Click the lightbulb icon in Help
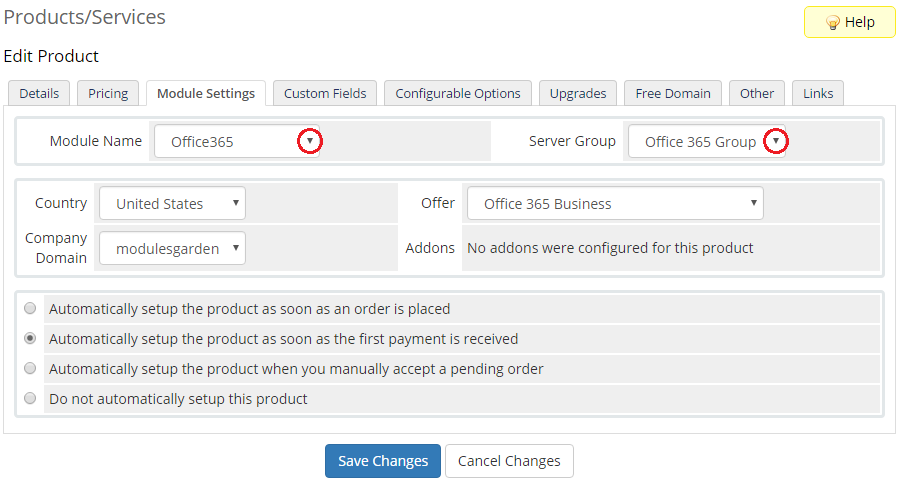Viewport: 907px width, 491px height. (832, 23)
